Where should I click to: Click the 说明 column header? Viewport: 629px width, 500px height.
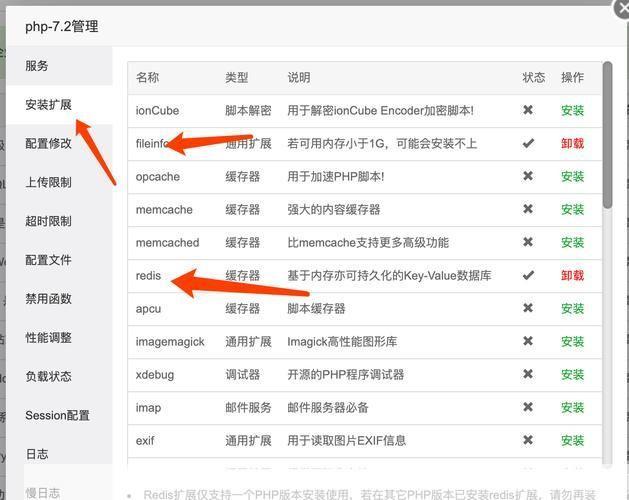pyautogui.click(x=299, y=77)
